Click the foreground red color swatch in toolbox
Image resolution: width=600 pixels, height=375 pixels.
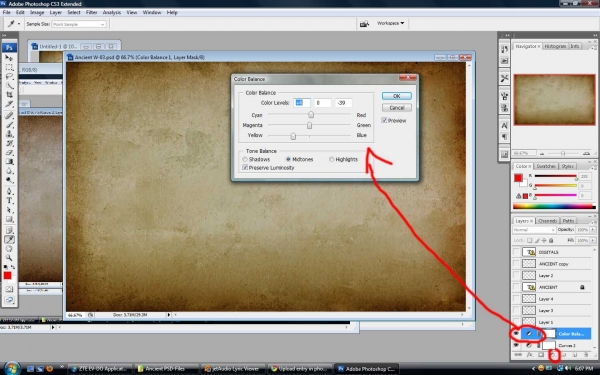tap(7, 276)
